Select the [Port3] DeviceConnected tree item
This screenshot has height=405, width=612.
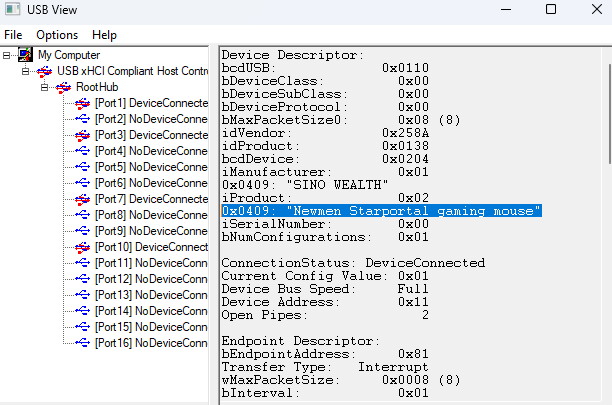[151, 135]
